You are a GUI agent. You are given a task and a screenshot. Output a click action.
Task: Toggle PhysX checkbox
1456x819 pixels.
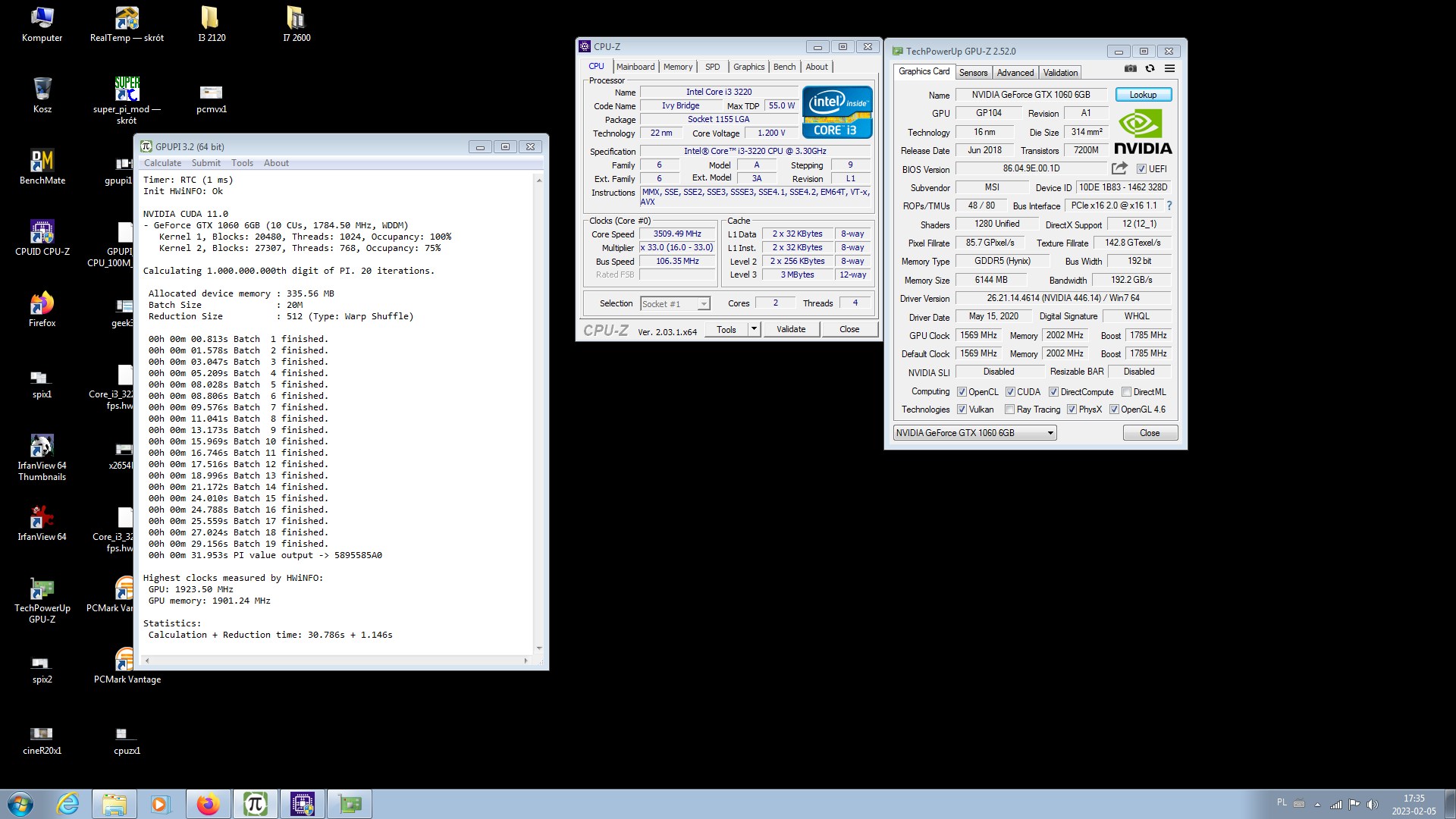pyautogui.click(x=1072, y=409)
